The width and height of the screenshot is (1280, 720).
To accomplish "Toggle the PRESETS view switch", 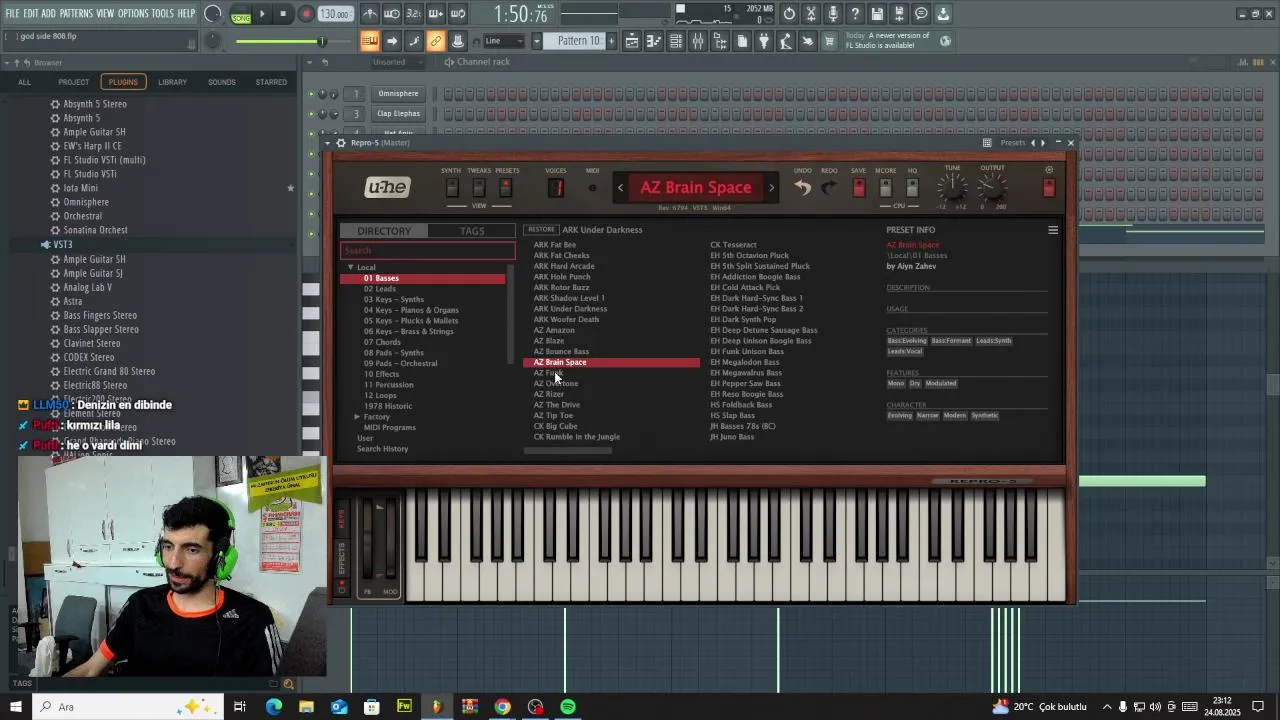I will [x=506, y=187].
